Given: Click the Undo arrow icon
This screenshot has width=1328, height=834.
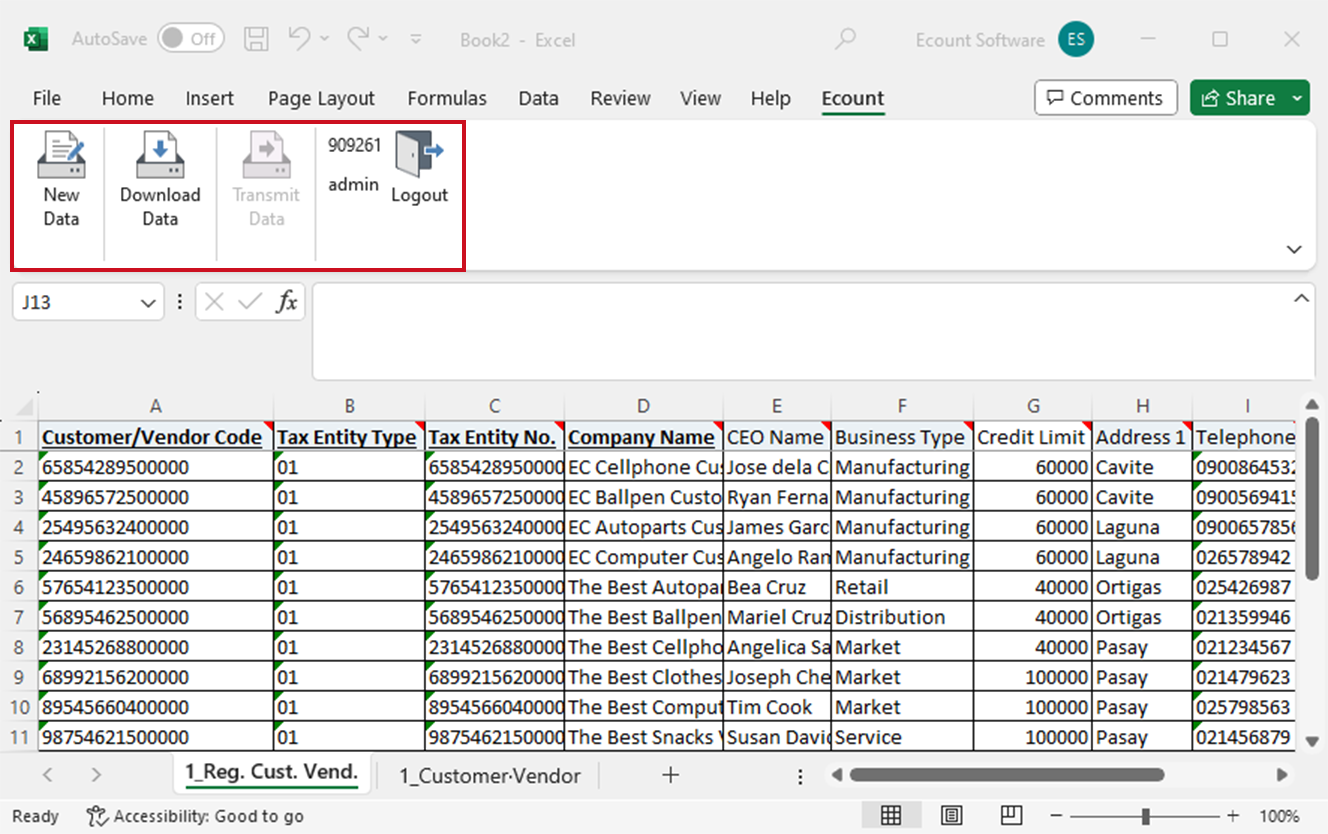Looking at the screenshot, I should point(299,39).
